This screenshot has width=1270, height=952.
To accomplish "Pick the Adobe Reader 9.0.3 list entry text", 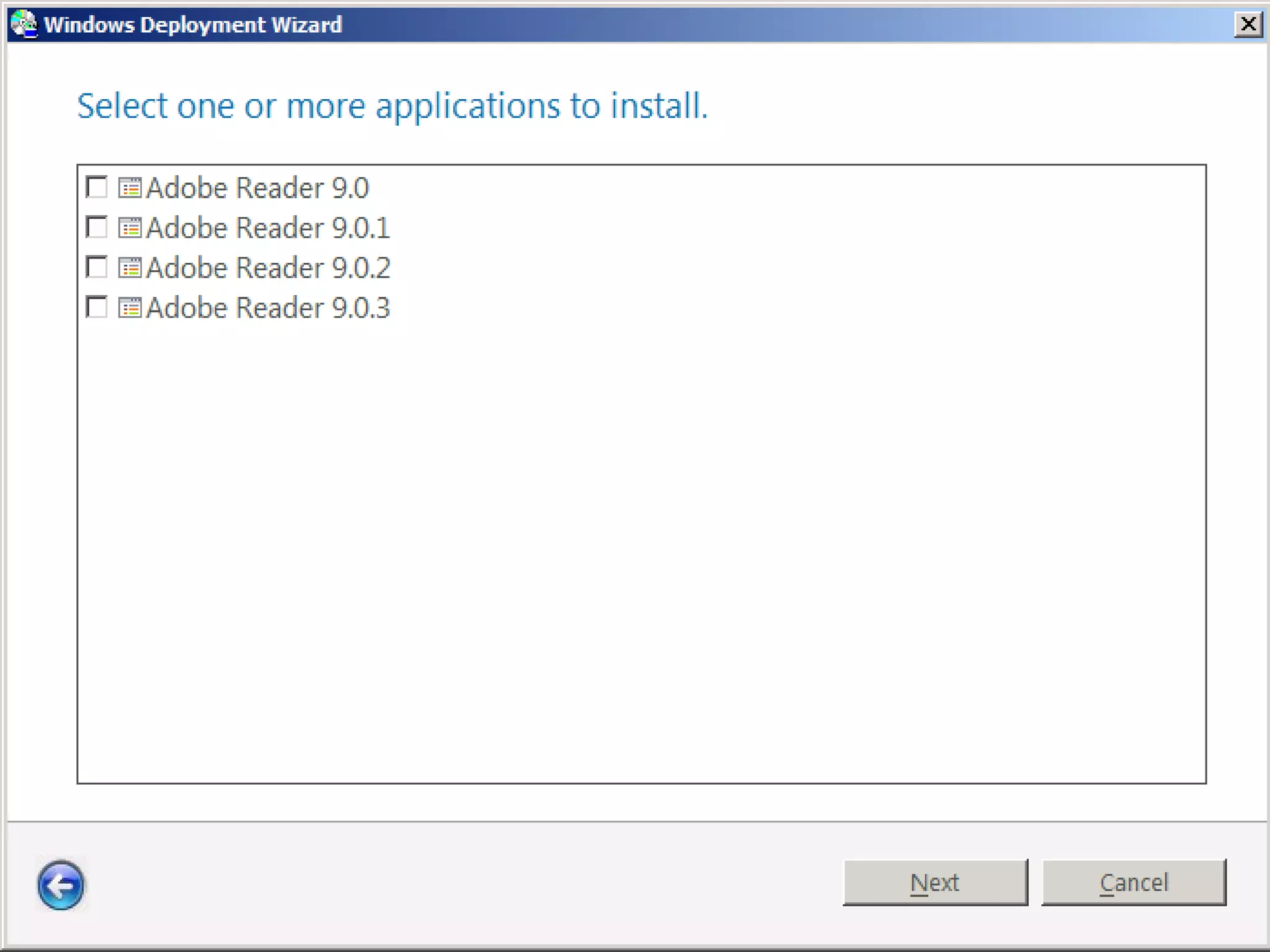I will click(x=268, y=308).
